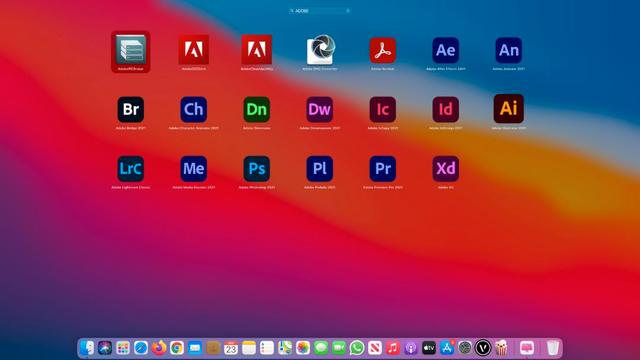
Task: Launch Adobe Dreamweaver
Action: [x=320, y=109]
